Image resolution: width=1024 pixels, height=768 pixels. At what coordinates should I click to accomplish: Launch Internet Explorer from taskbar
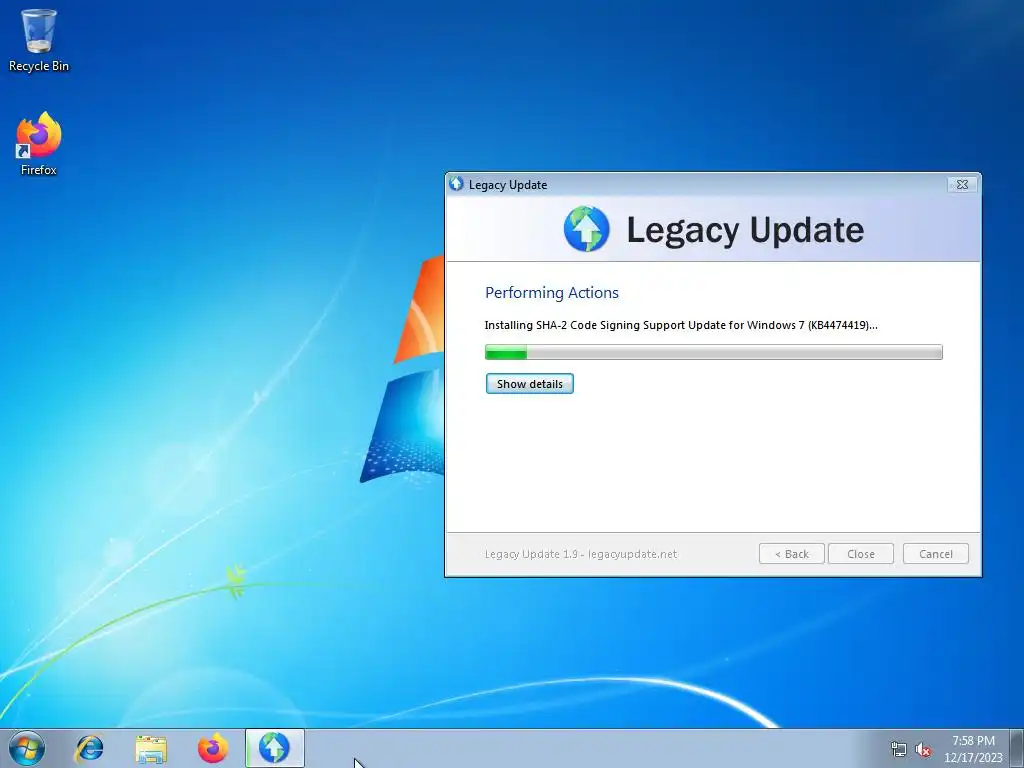coord(89,748)
